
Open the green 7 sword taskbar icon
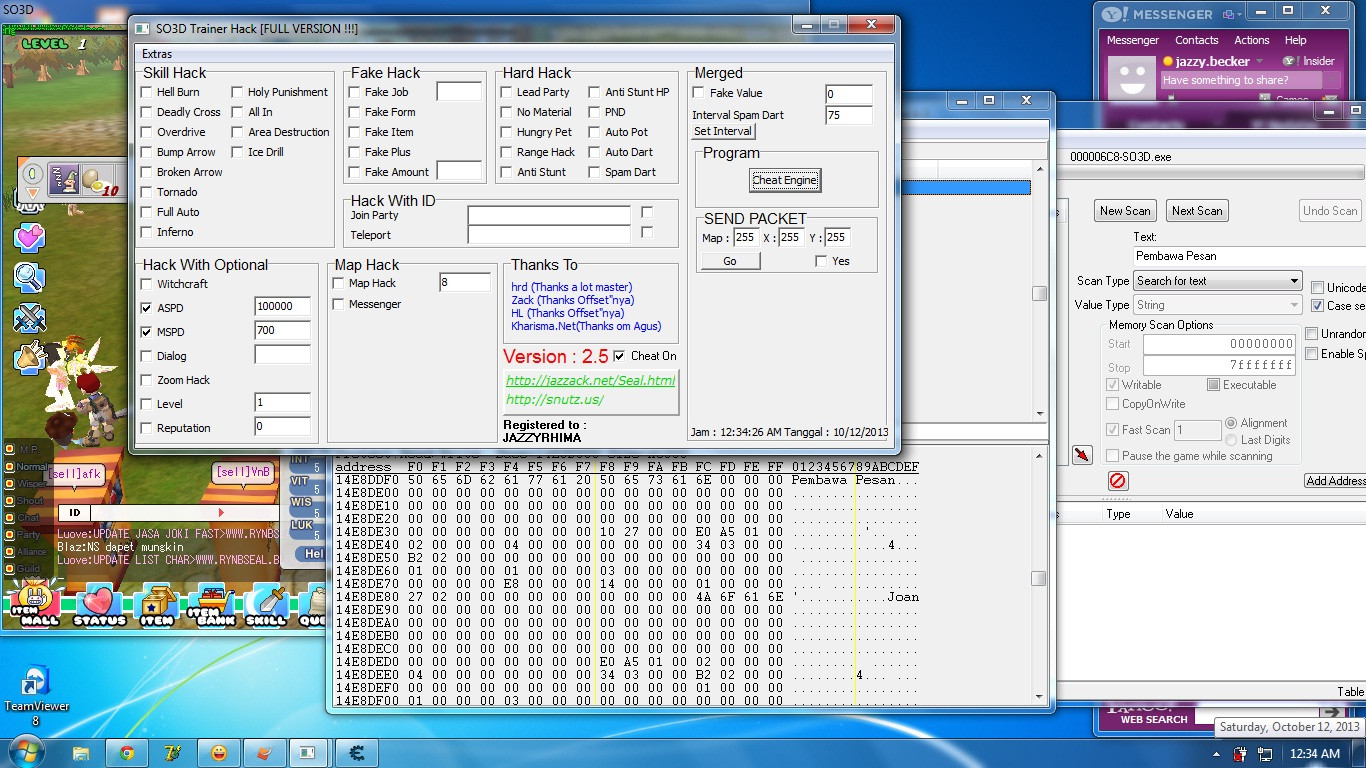[x=173, y=752]
